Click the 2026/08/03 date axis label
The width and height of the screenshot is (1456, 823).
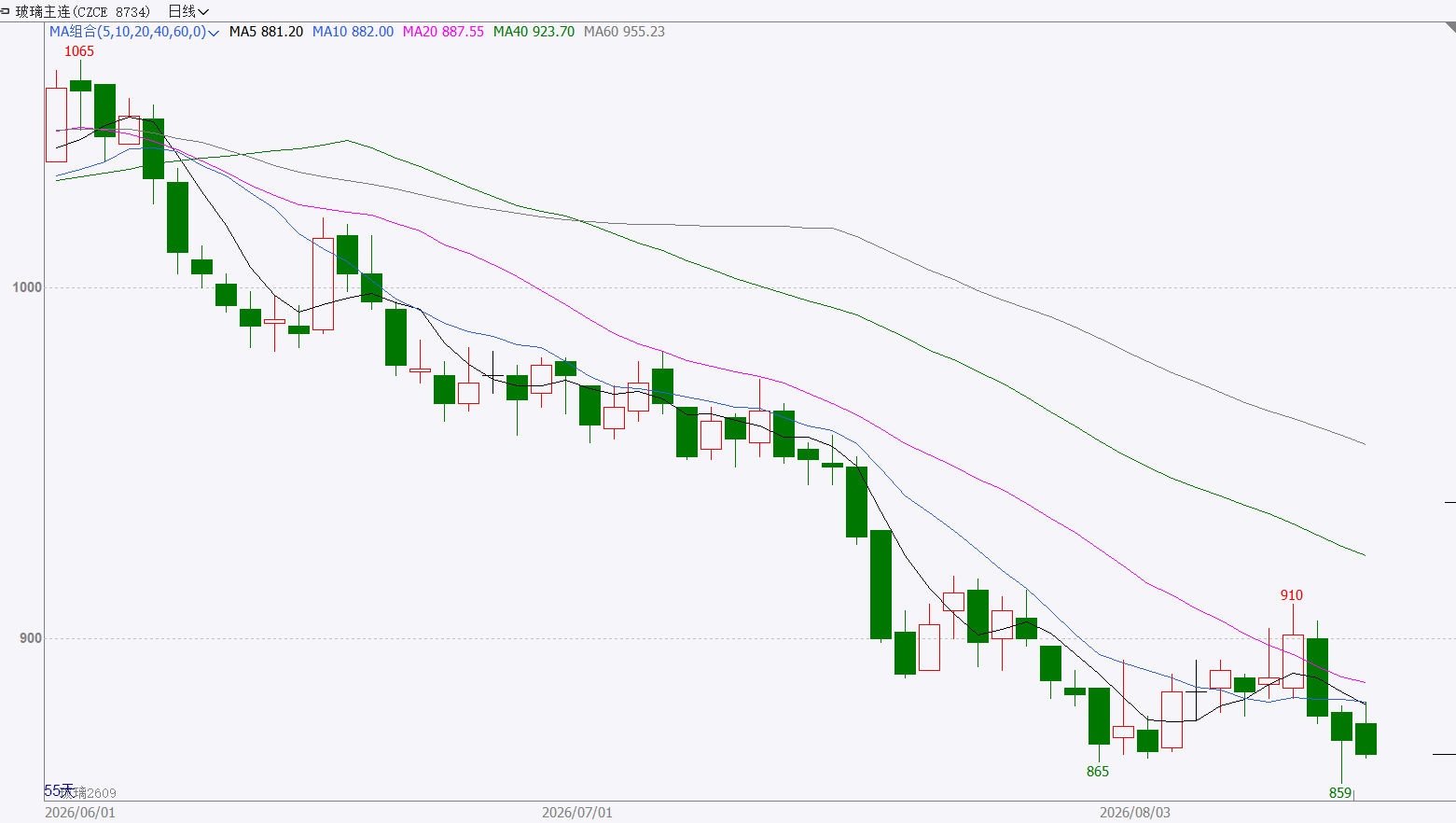[1135, 813]
